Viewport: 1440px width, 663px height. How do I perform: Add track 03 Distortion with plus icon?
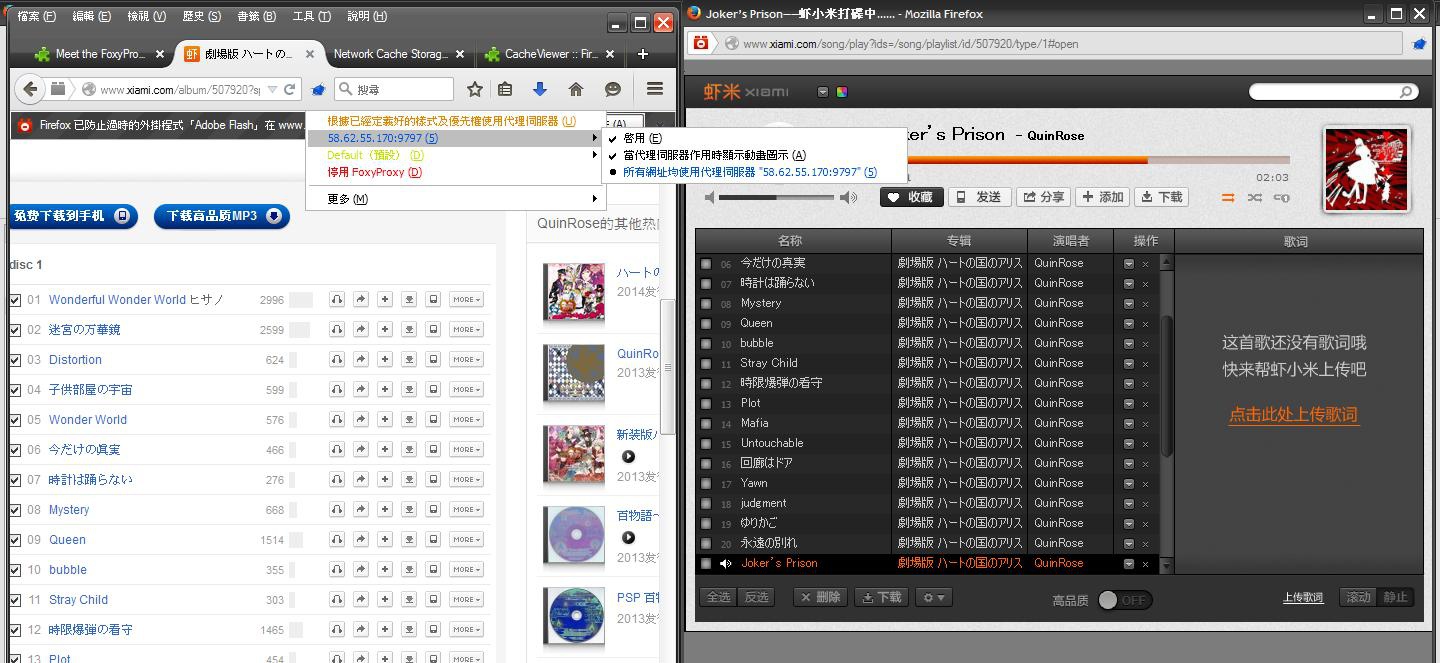[x=385, y=359]
